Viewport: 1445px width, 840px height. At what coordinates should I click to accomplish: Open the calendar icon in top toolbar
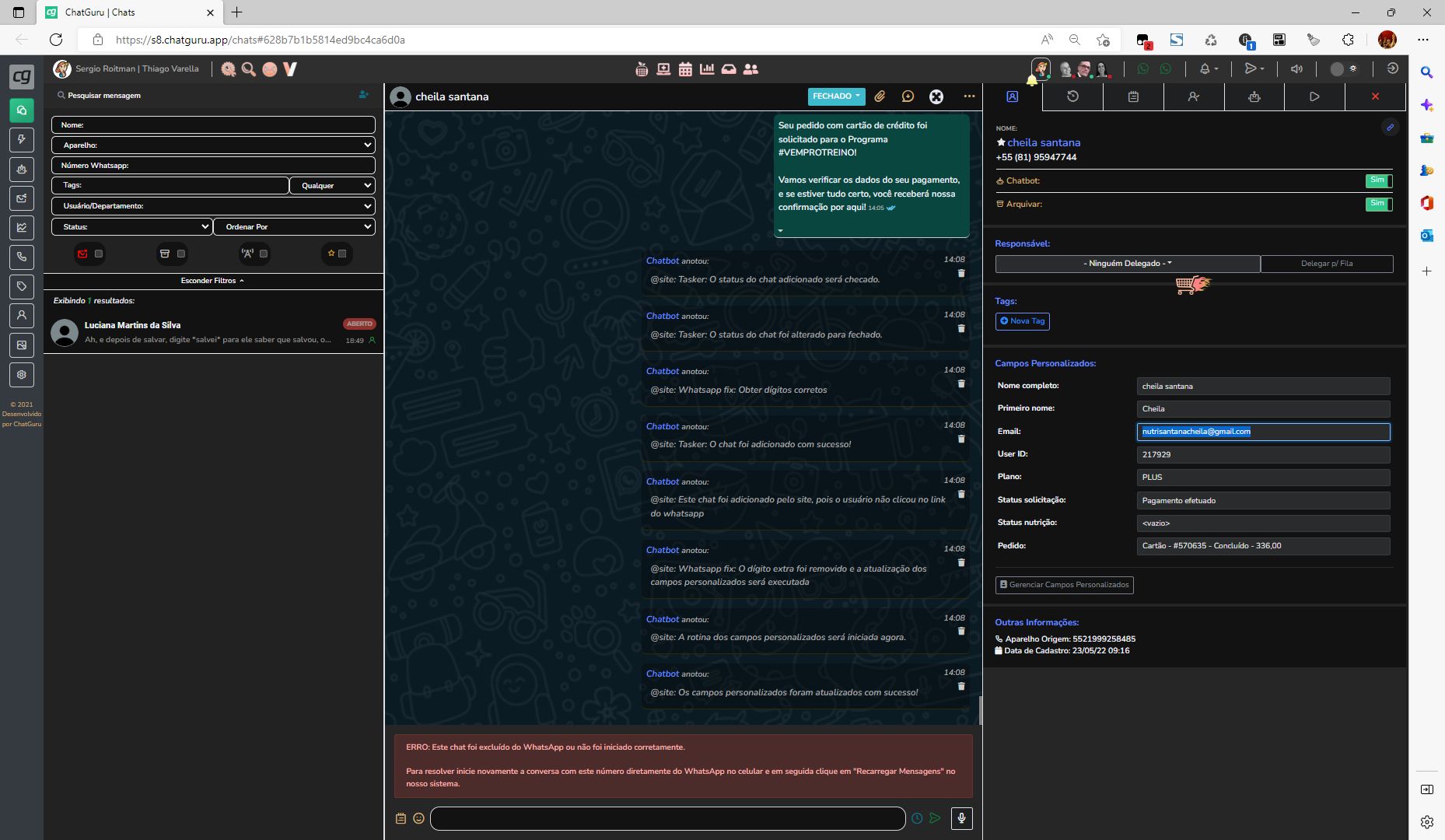(x=685, y=69)
